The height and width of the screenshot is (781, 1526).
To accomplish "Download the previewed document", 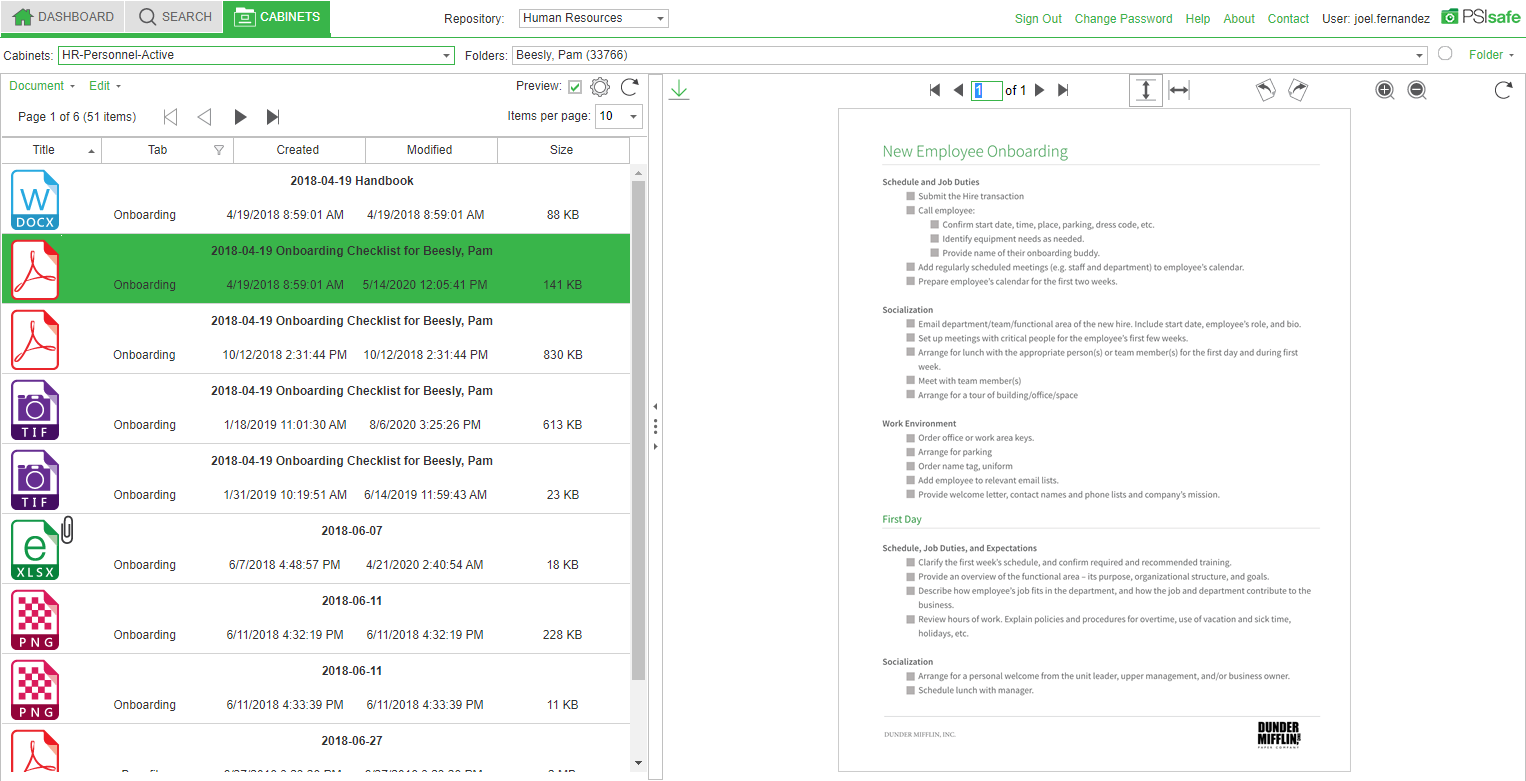I will click(x=679, y=89).
